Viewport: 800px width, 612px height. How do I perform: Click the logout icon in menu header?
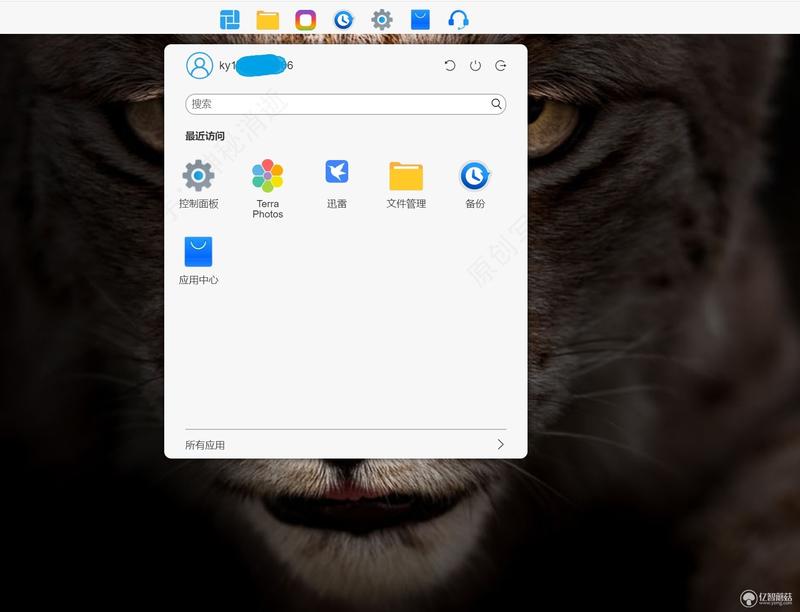tap(501, 65)
